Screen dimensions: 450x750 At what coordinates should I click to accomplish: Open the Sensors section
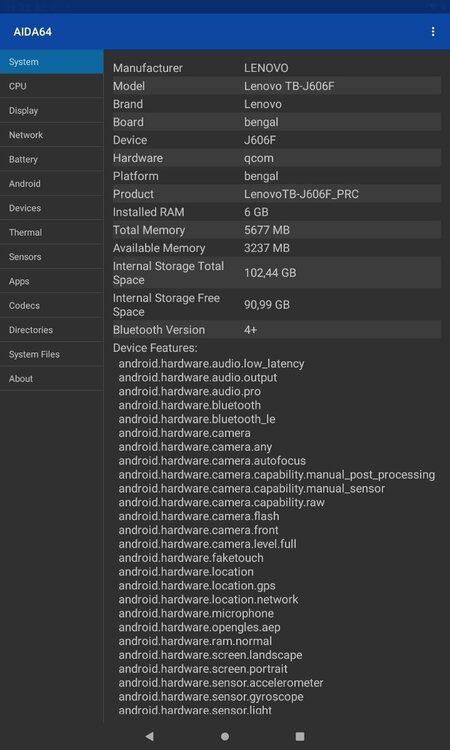tap(52, 257)
